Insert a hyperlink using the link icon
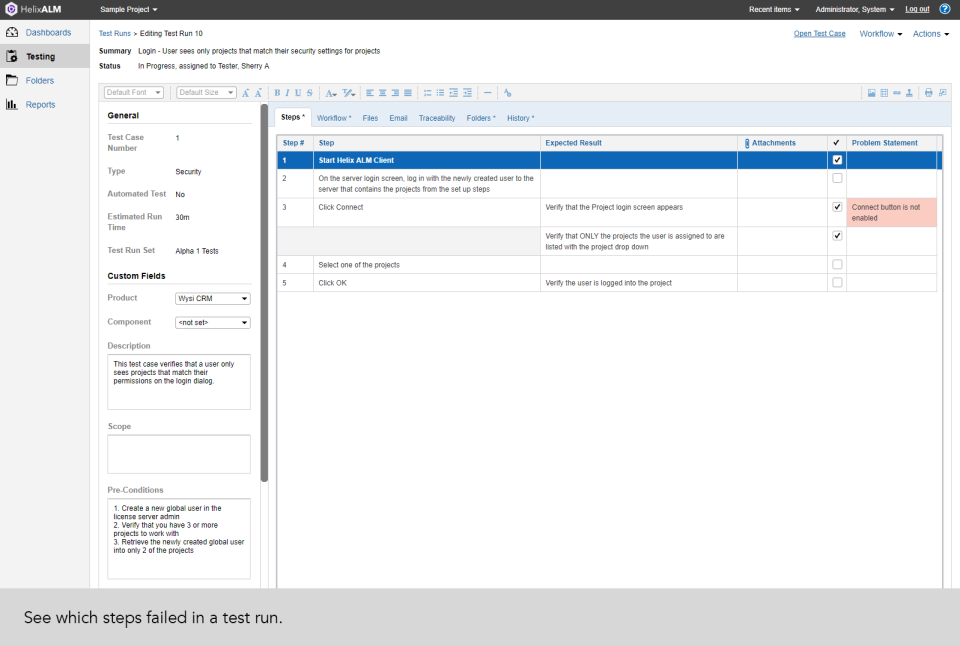The width and height of the screenshot is (960, 646). tap(897, 92)
